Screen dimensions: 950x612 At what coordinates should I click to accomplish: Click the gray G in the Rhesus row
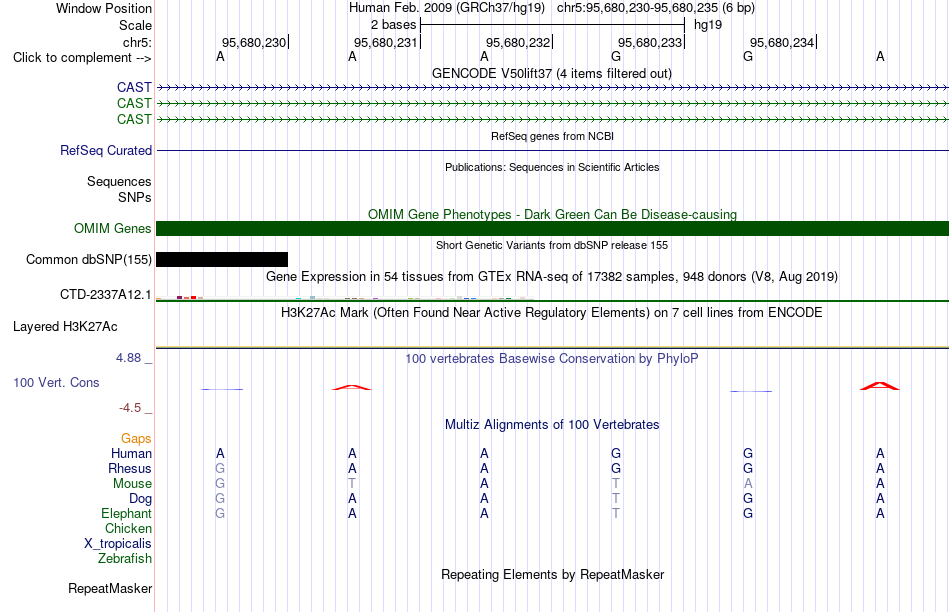pos(220,468)
